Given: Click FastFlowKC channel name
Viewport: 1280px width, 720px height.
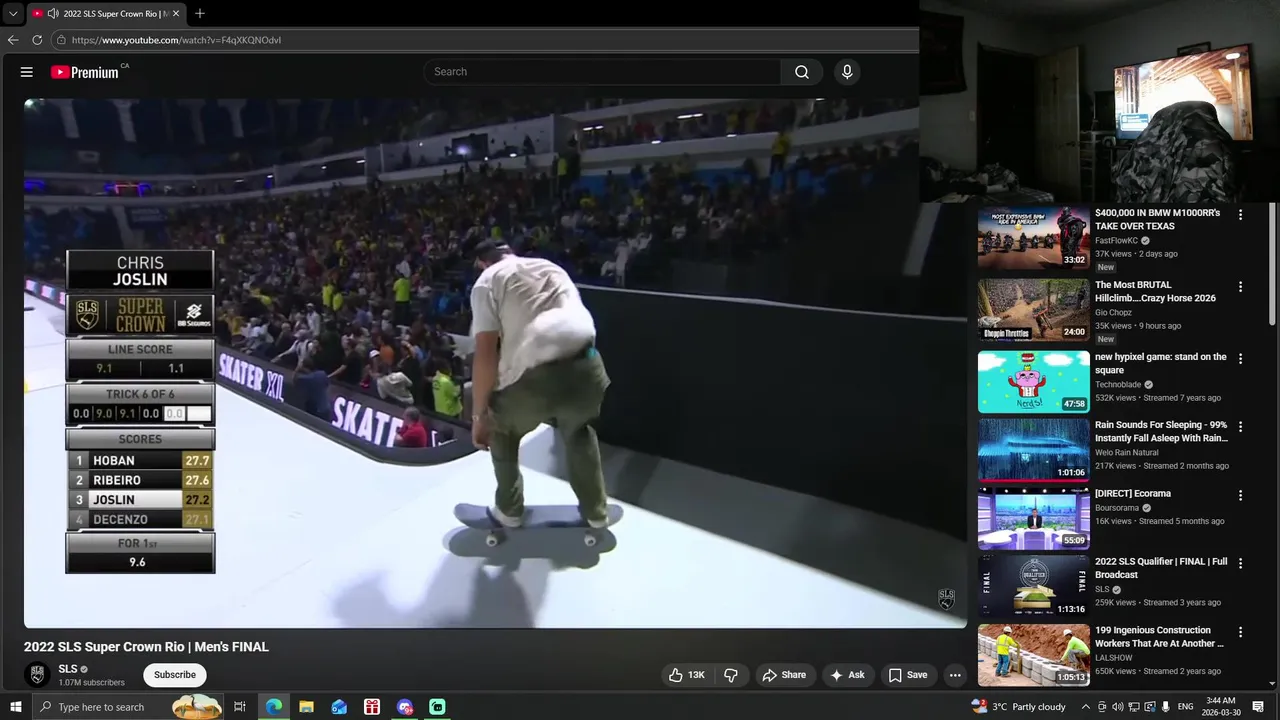Looking at the screenshot, I should click(x=1117, y=240).
